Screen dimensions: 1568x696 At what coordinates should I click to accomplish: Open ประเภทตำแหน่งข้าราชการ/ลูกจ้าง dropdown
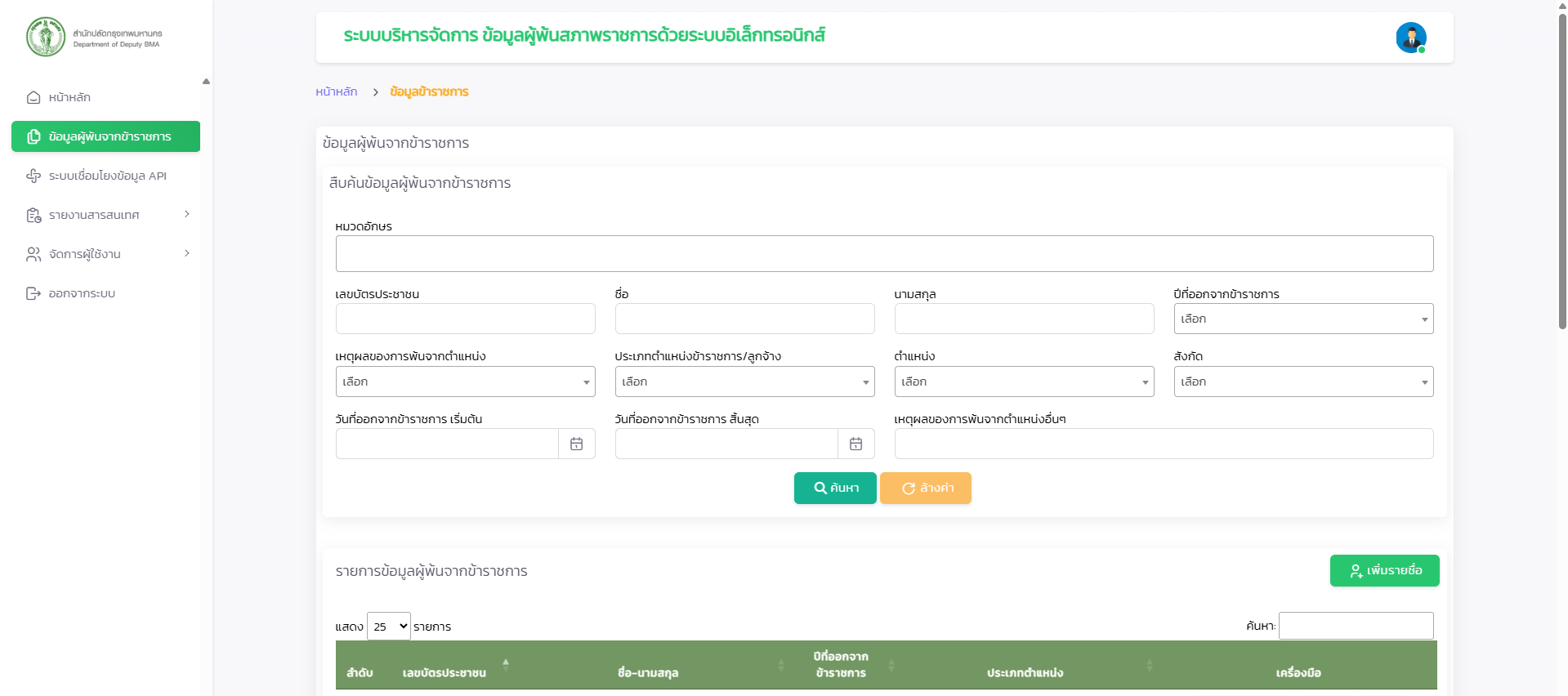coord(744,381)
